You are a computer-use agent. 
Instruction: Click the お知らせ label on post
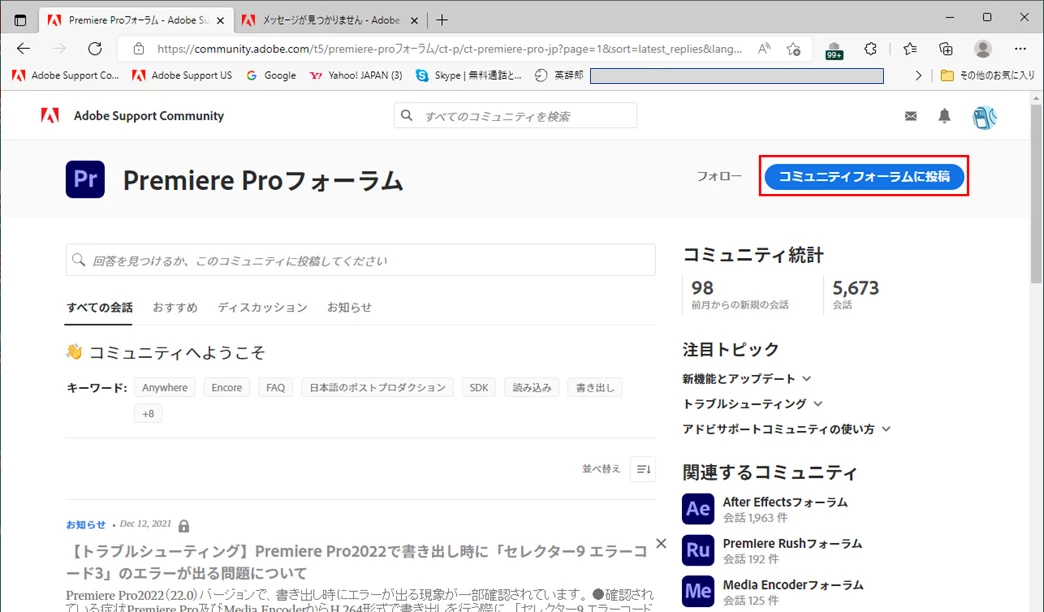[x=86, y=525]
